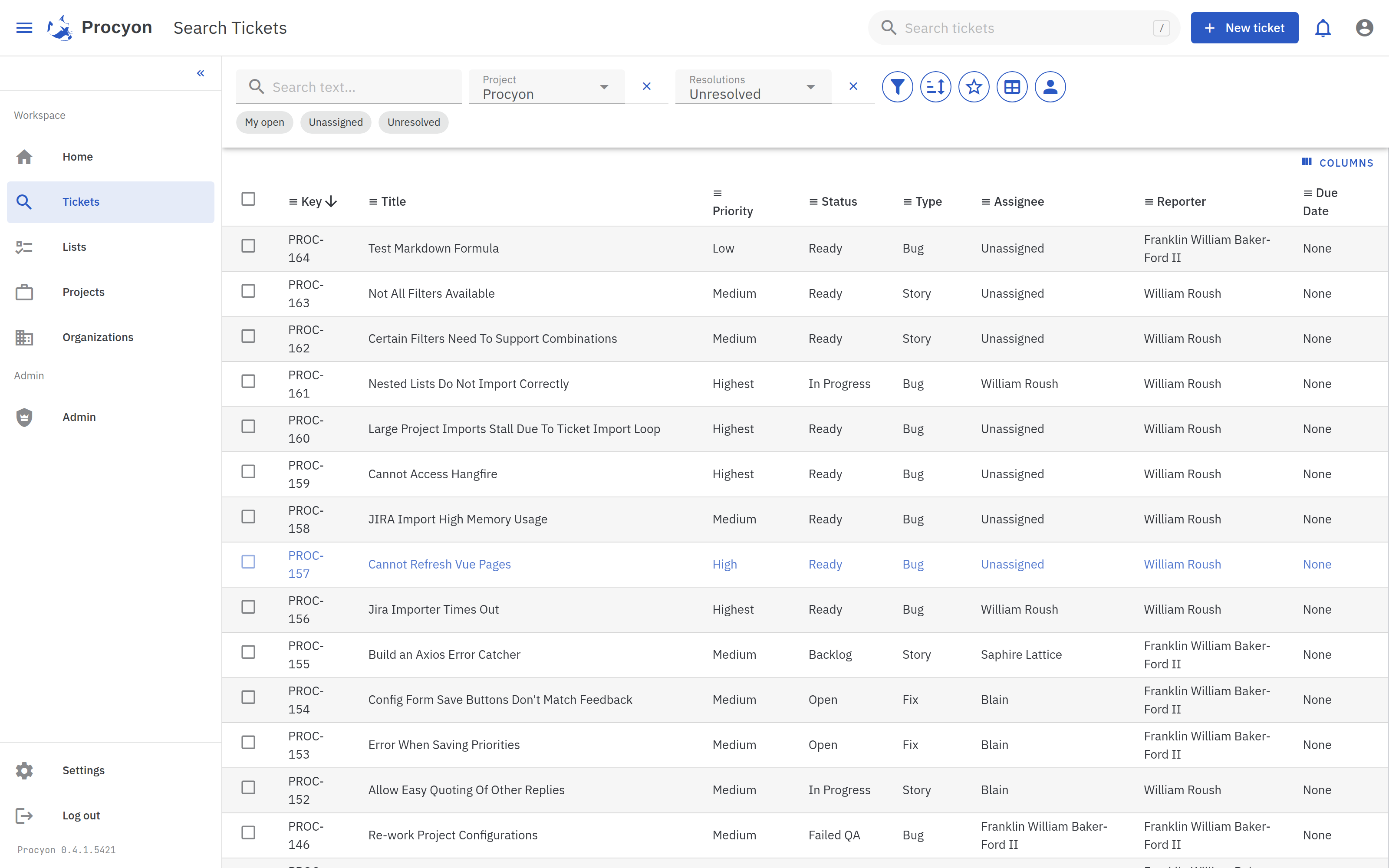The image size is (1389, 868).
Task: Open the Cannot Refresh Vue Pages title
Action: 440,564
